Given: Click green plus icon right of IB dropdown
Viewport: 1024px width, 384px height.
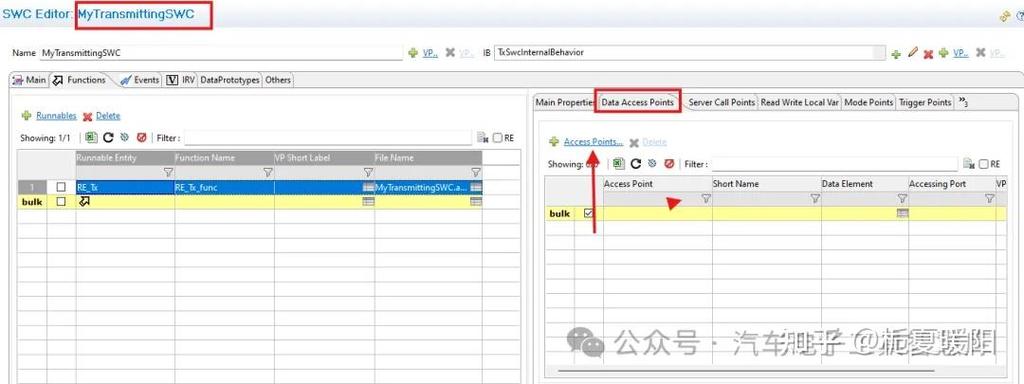Looking at the screenshot, I should [896, 54].
